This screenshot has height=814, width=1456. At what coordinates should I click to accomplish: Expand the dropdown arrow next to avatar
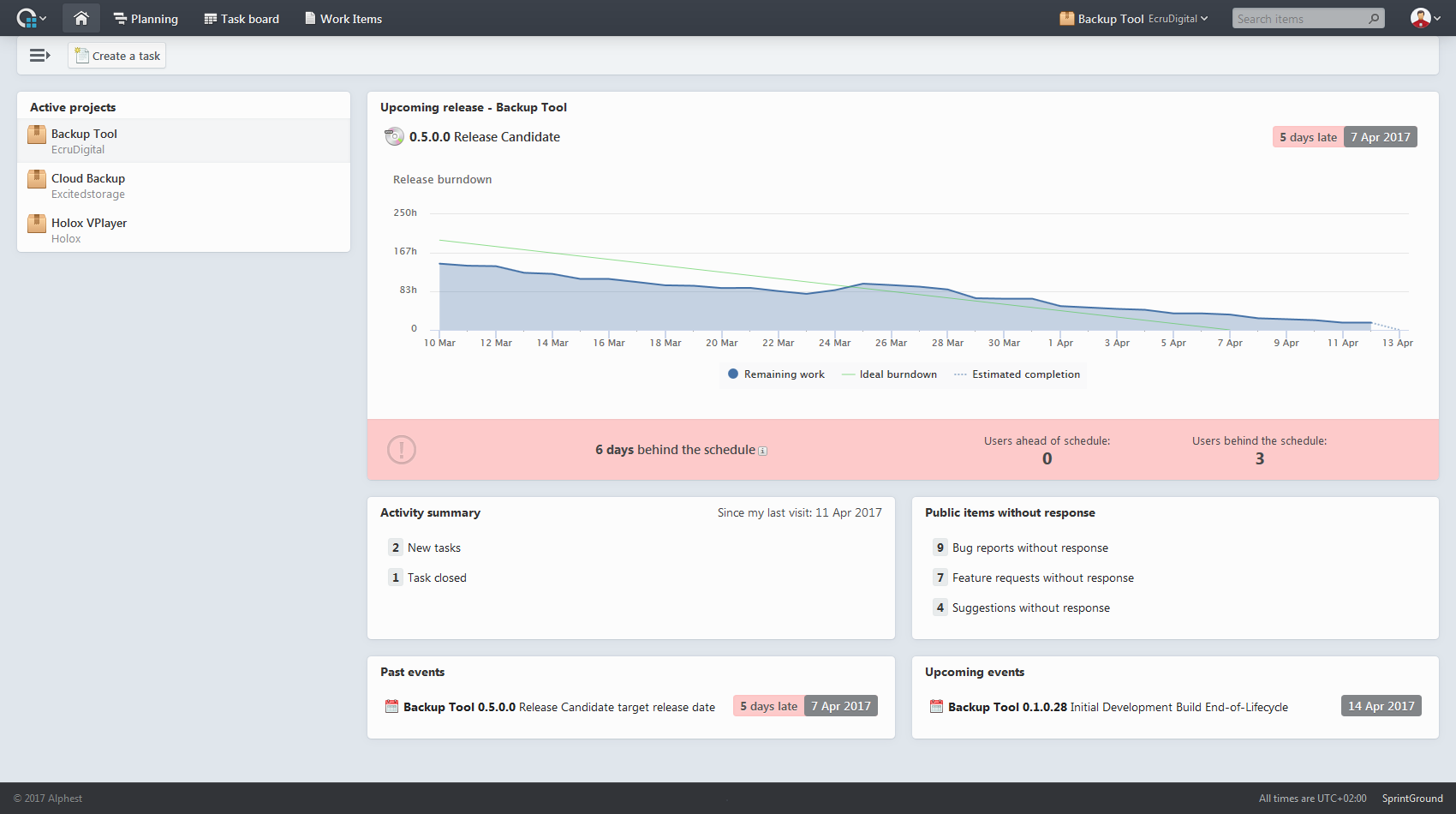point(1437,19)
